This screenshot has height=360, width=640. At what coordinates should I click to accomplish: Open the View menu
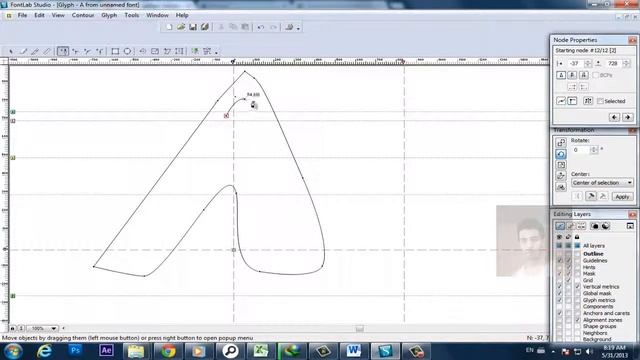click(x=58, y=15)
